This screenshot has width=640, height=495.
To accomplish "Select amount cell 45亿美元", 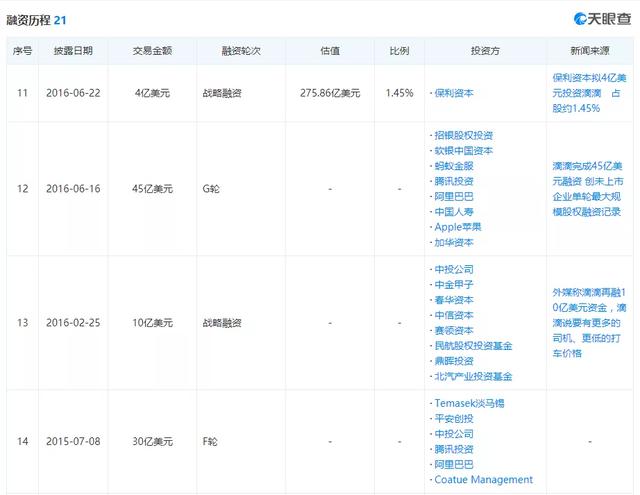I will point(152,189).
